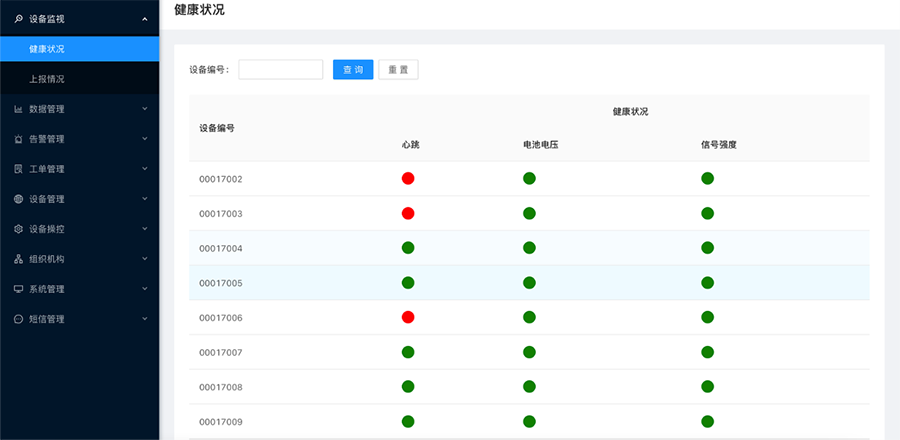
Task: Expand the 告警管理 chevron
Action: pos(145,138)
